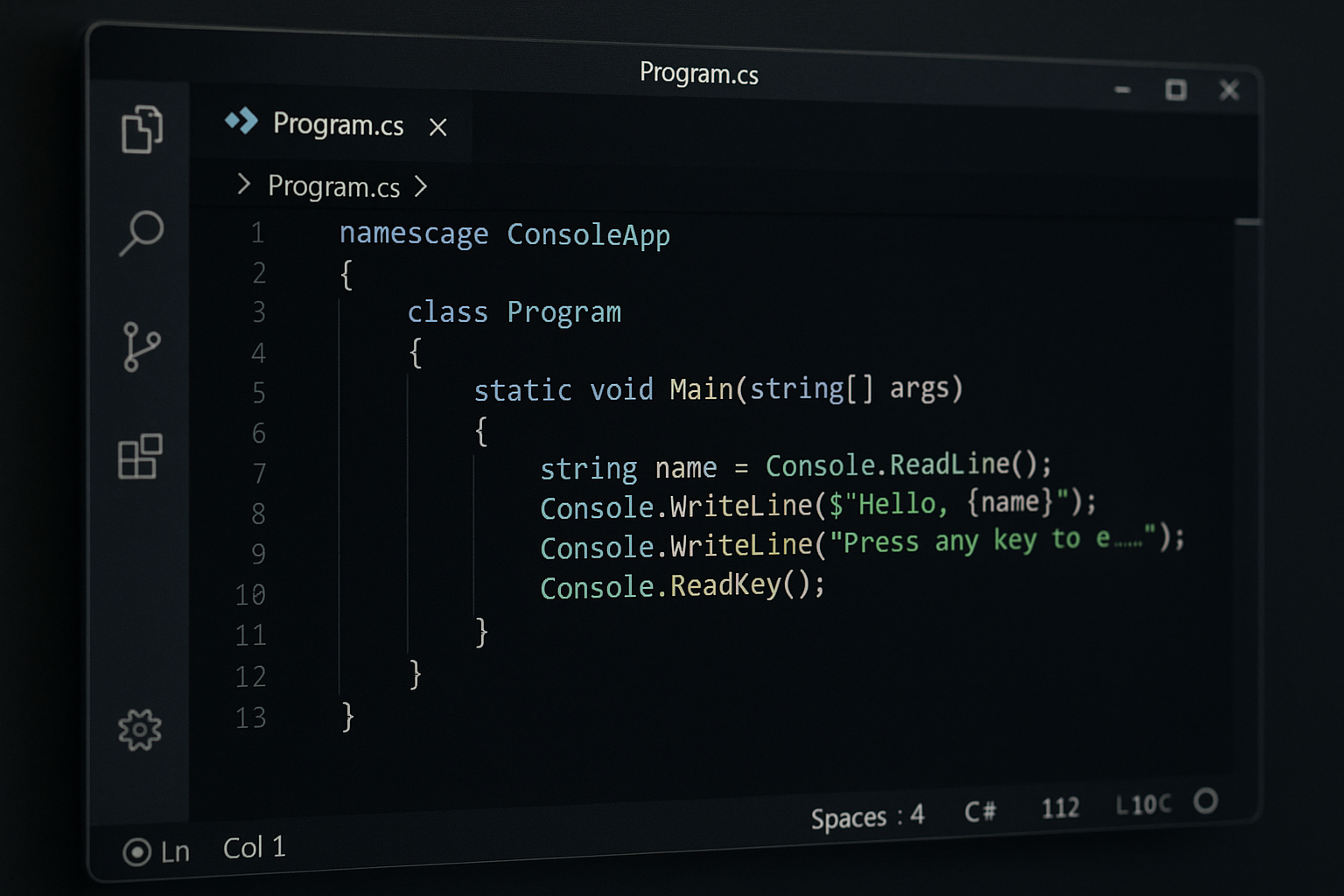
Task: Click the C# file icon on tab
Action: point(241,121)
